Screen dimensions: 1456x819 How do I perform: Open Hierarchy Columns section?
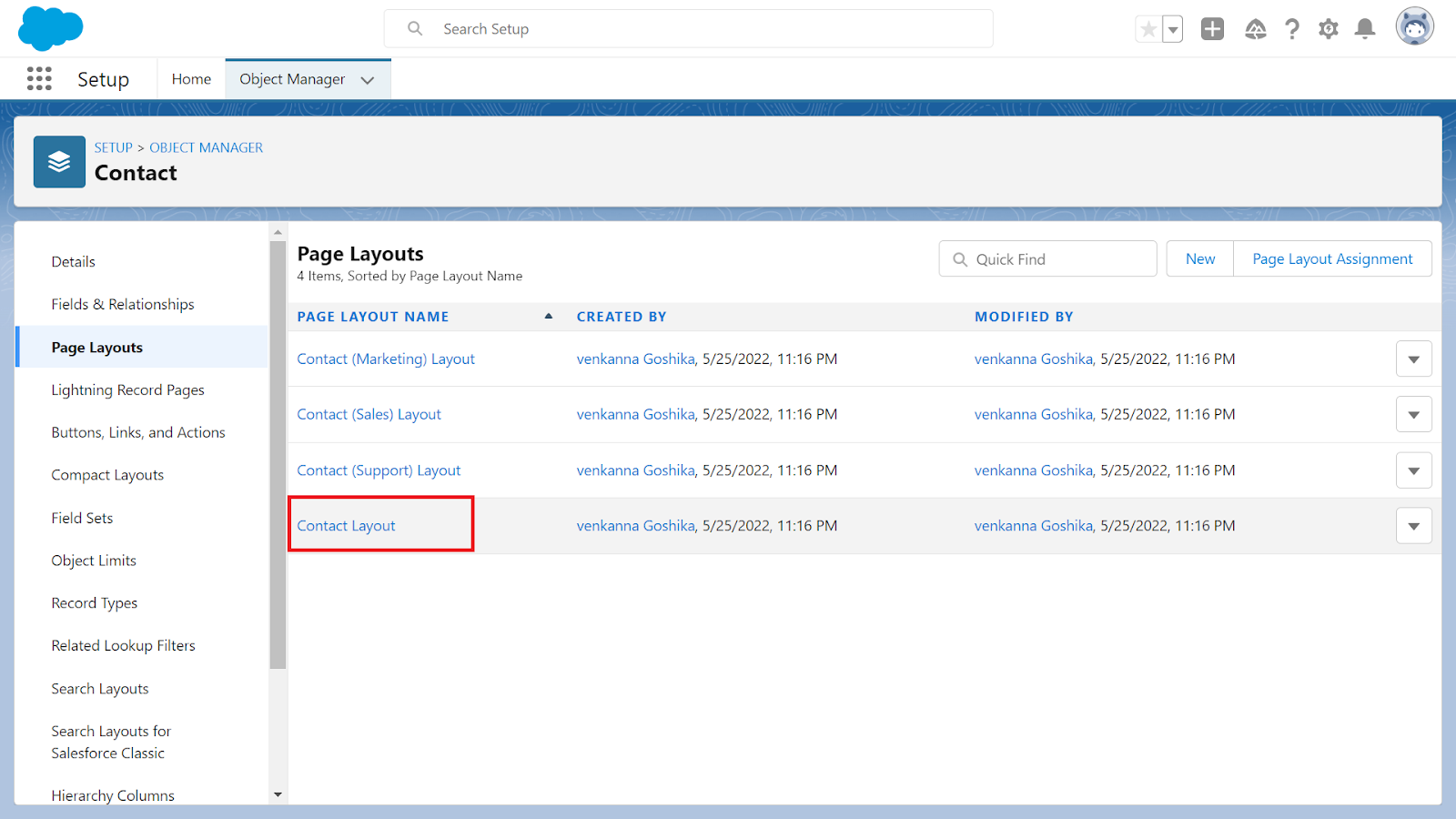[113, 795]
